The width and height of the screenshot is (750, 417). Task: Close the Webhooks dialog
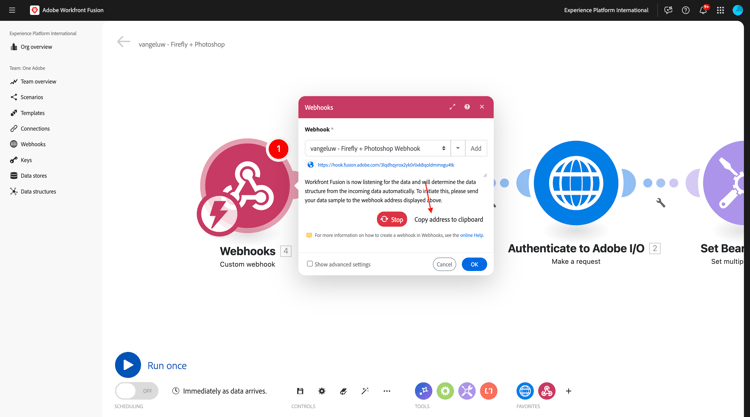click(482, 107)
